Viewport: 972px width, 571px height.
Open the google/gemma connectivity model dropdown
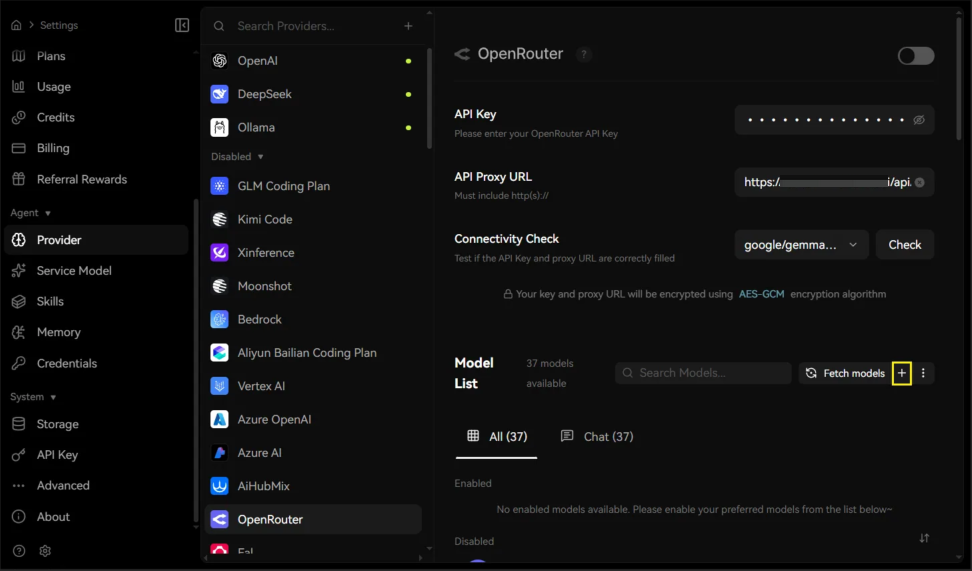[801, 245]
